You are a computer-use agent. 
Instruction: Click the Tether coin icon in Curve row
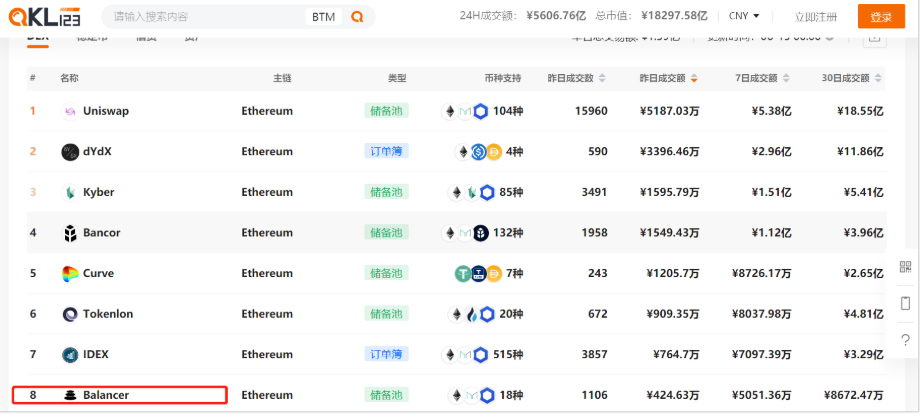pos(463,273)
